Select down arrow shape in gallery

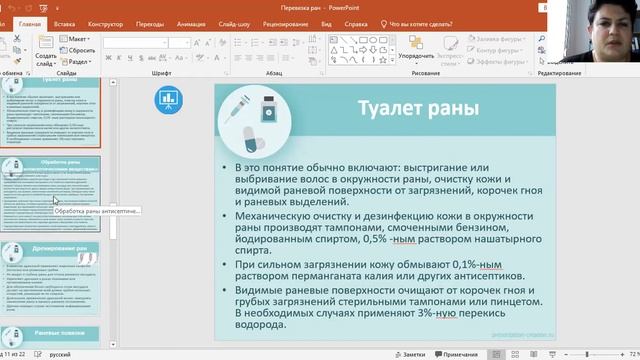click(x=373, y=50)
